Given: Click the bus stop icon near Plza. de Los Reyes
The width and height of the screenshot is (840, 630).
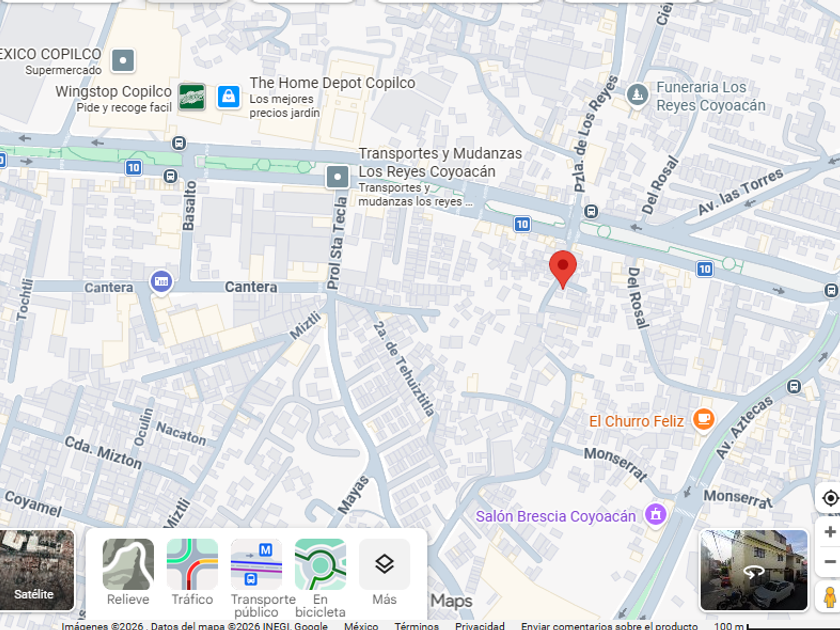Looking at the screenshot, I should click(x=591, y=211).
